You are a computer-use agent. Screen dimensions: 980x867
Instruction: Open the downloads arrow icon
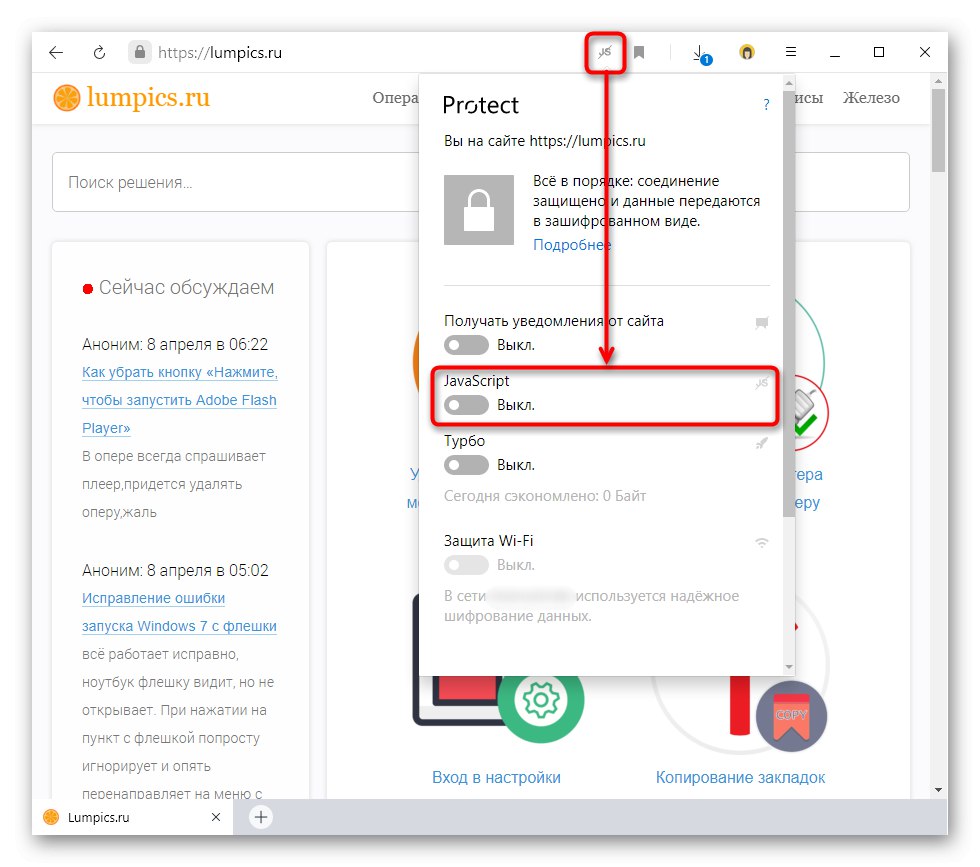click(700, 53)
